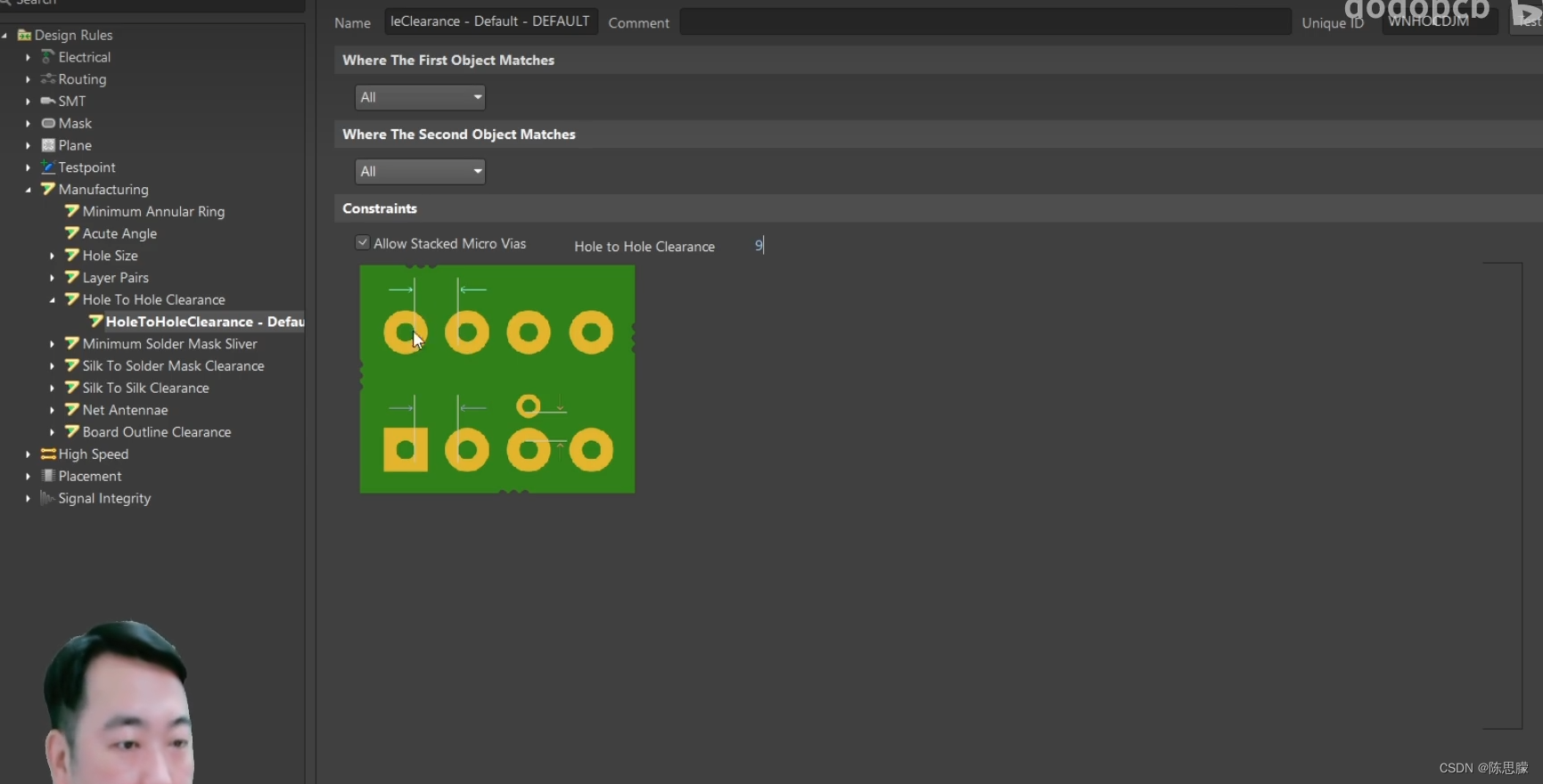Screen dimensions: 1543x784
Task: Expand the Net Antennae node
Action: click(52, 410)
